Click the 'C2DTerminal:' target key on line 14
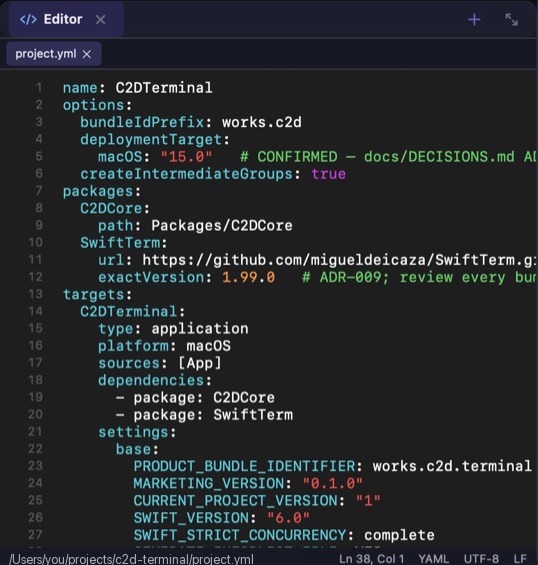 pos(132,312)
